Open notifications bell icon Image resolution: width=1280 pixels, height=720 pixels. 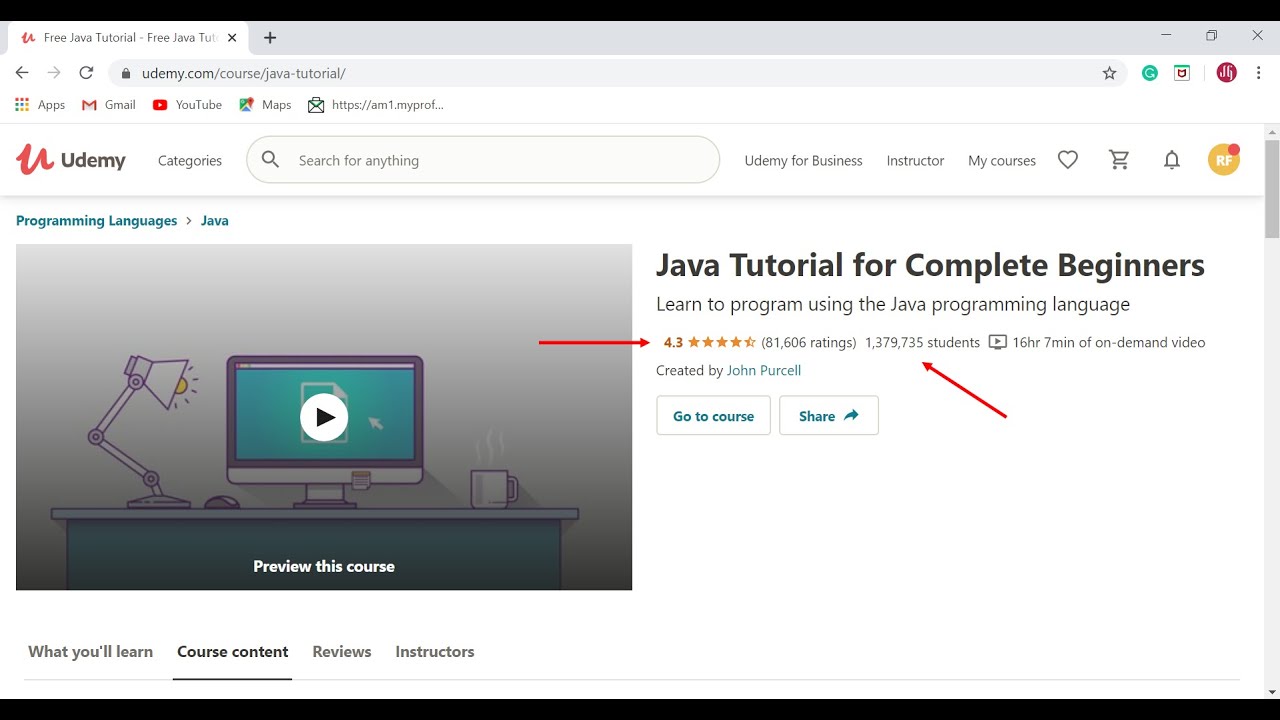click(1172, 160)
